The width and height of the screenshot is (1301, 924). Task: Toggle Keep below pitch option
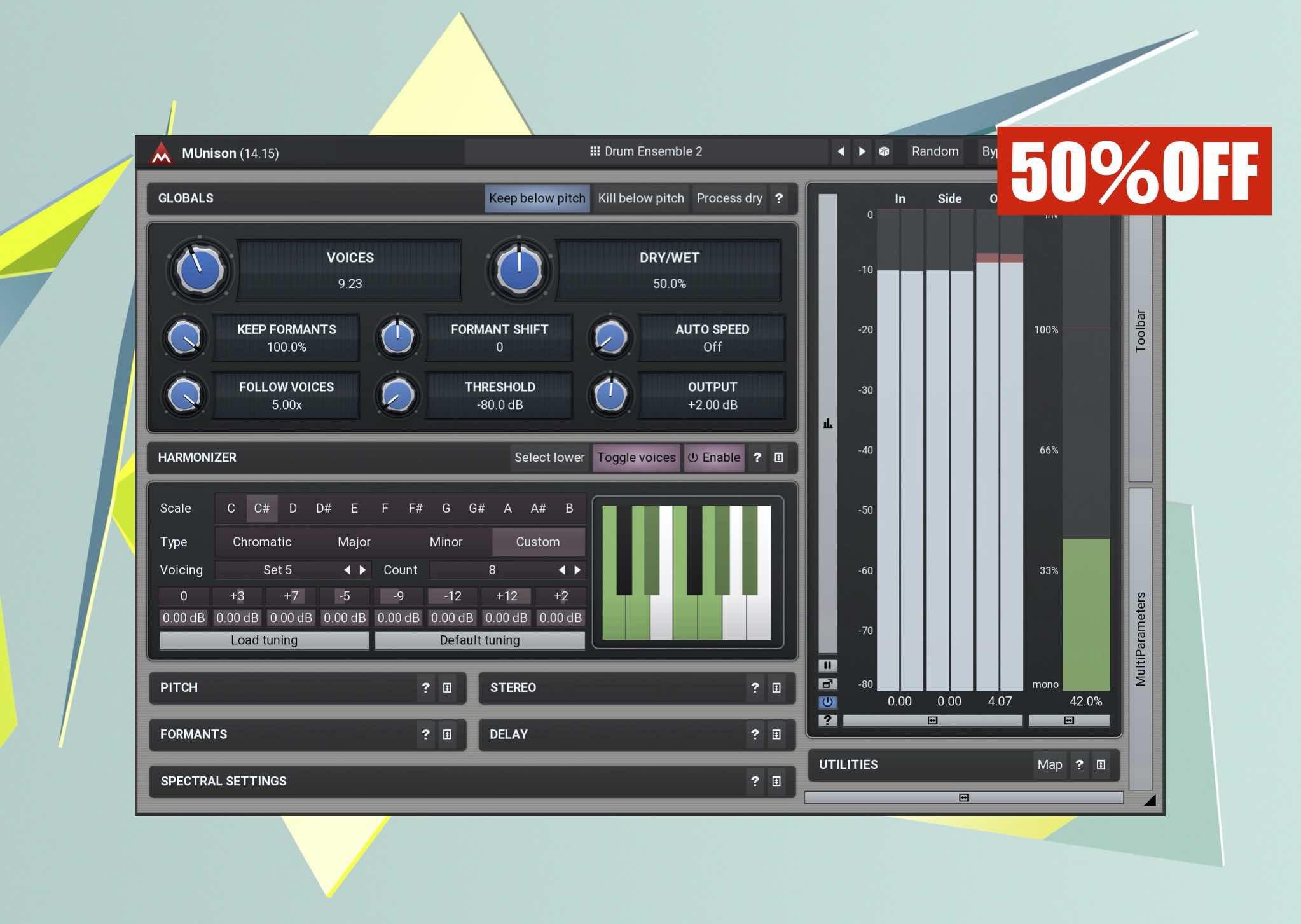tap(537, 198)
